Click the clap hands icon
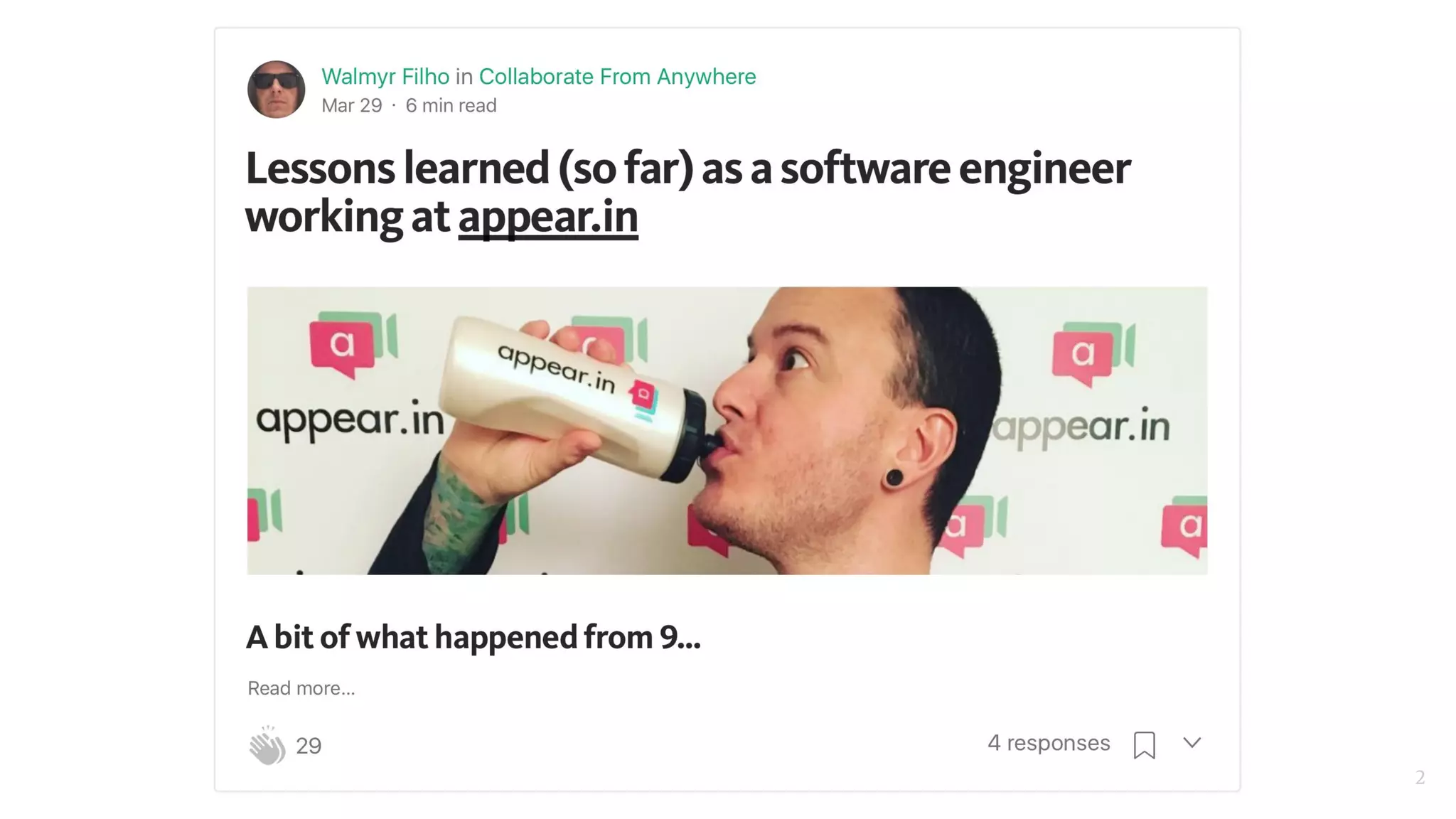The image size is (1456, 819). pos(267,745)
